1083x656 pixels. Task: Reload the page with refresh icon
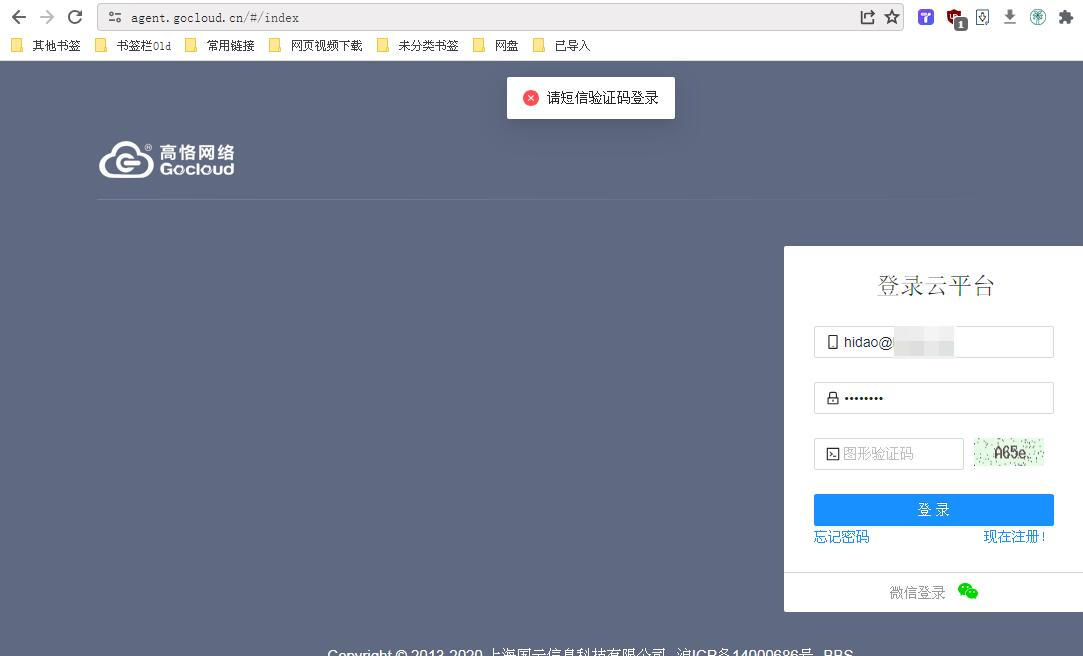75,17
